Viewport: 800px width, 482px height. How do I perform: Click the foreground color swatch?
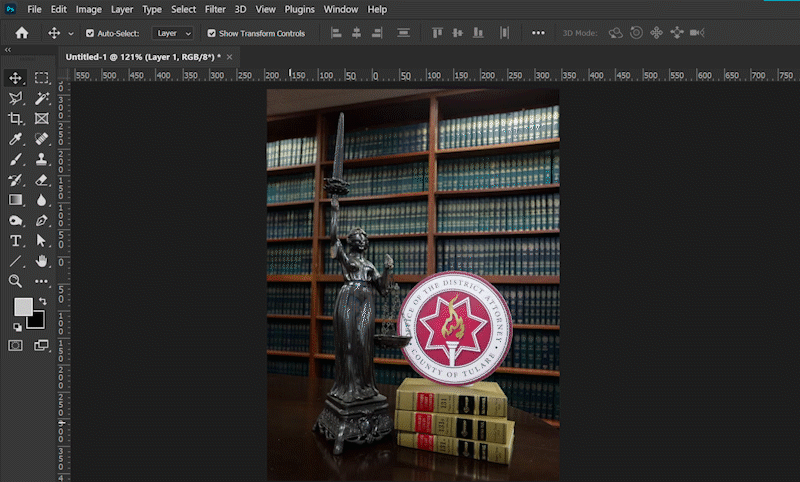pyautogui.click(x=23, y=307)
